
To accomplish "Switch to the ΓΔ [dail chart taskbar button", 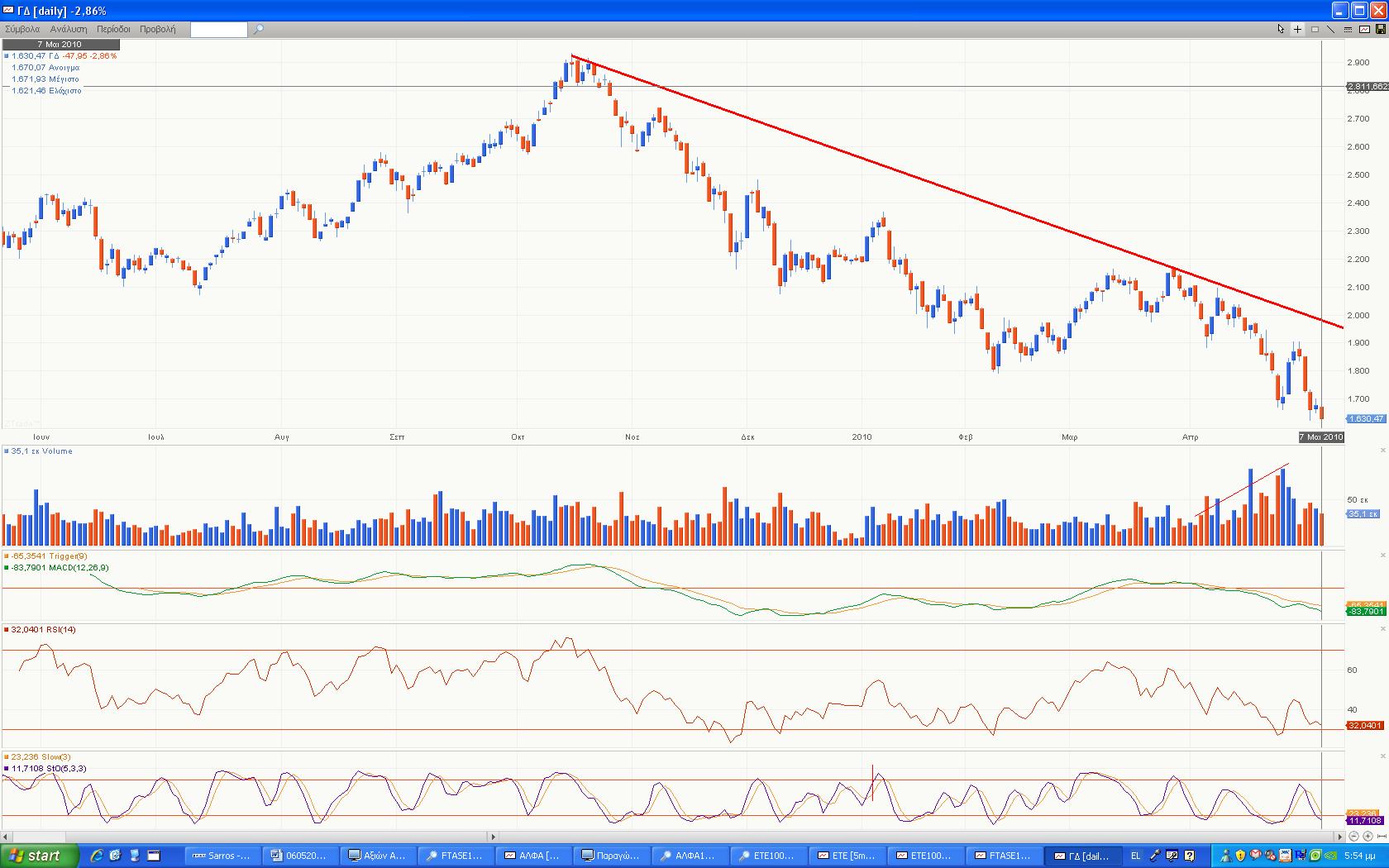I will 1082,856.
